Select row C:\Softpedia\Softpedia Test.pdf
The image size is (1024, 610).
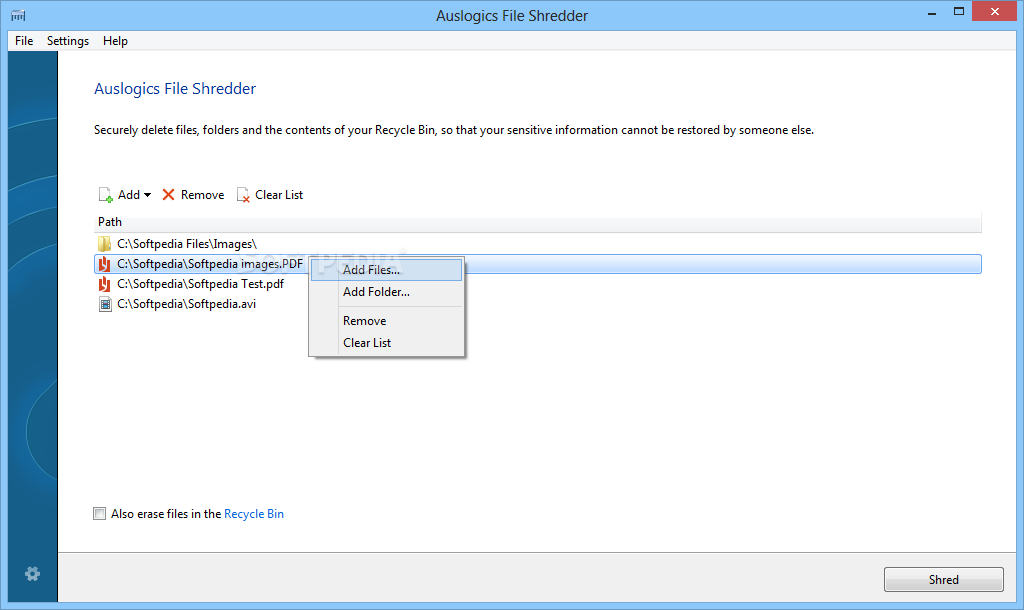pyautogui.click(x=537, y=284)
